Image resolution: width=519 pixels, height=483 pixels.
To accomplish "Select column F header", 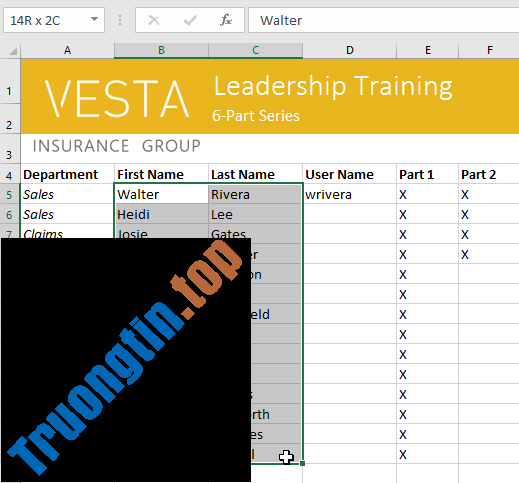I will tap(489, 50).
